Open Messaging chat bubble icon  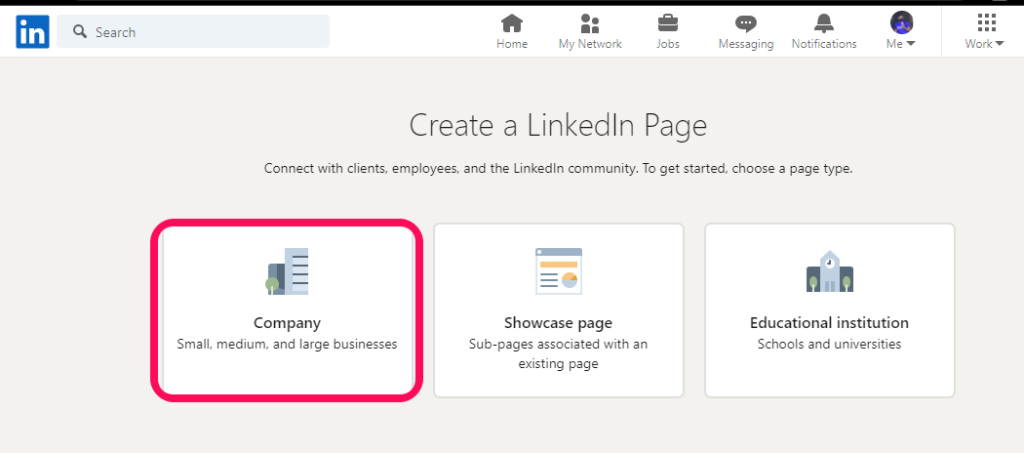(746, 24)
